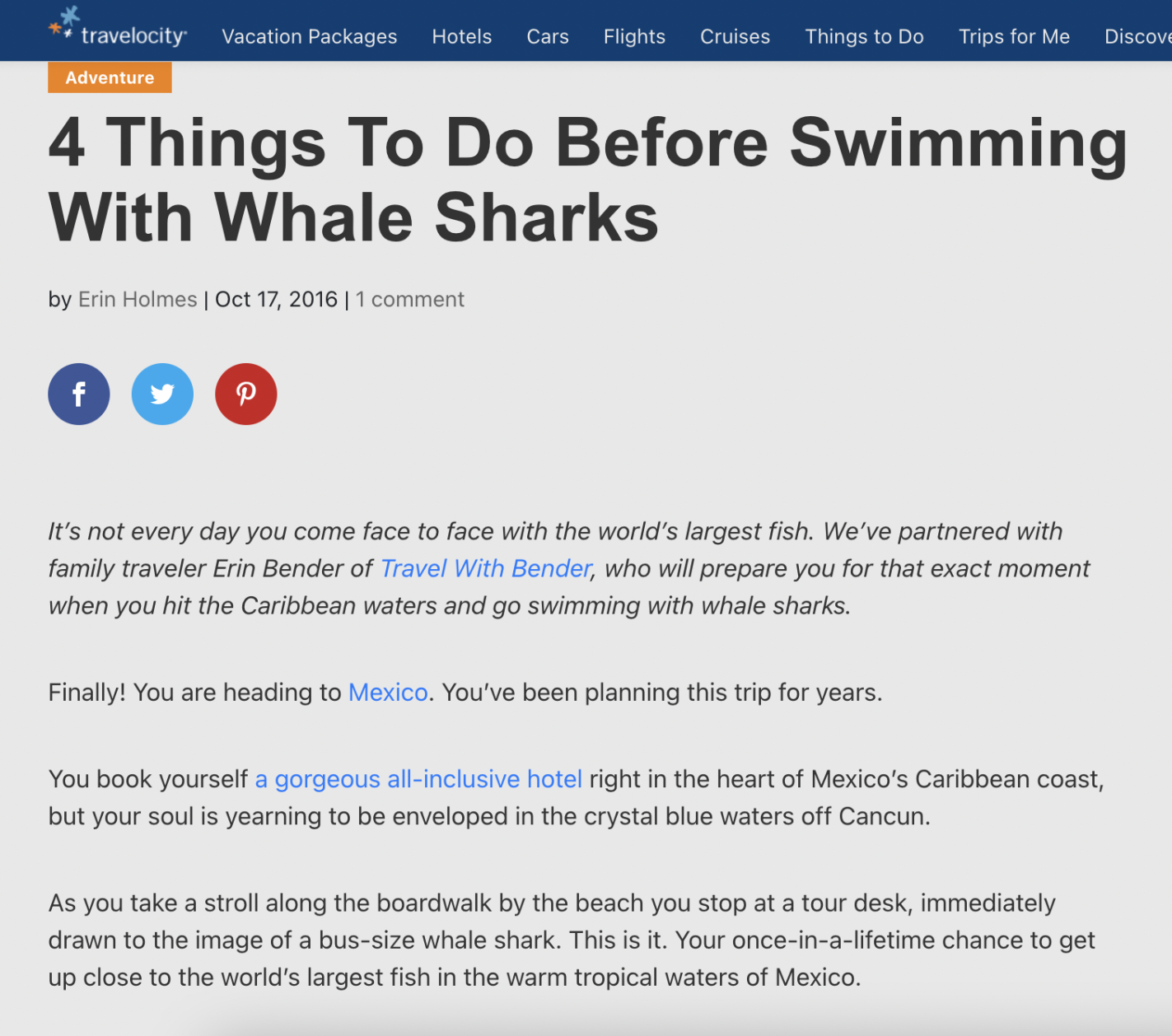Click the Adventure category tag

tap(110, 77)
